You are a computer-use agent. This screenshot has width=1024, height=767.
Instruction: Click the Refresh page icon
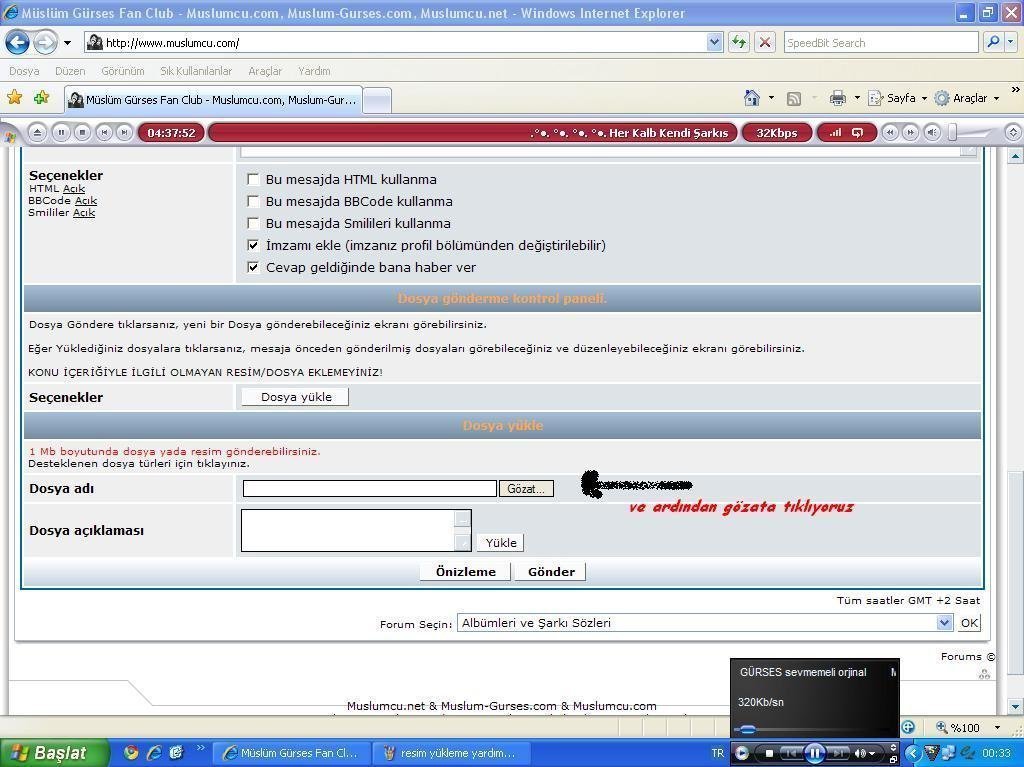pos(739,43)
